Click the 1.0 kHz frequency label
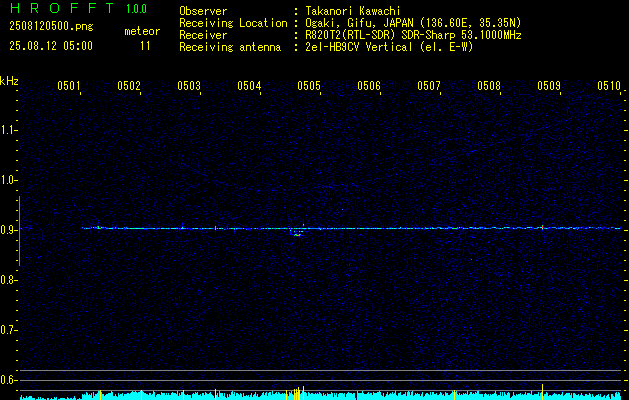The width and height of the screenshot is (629, 400). pos(8,180)
